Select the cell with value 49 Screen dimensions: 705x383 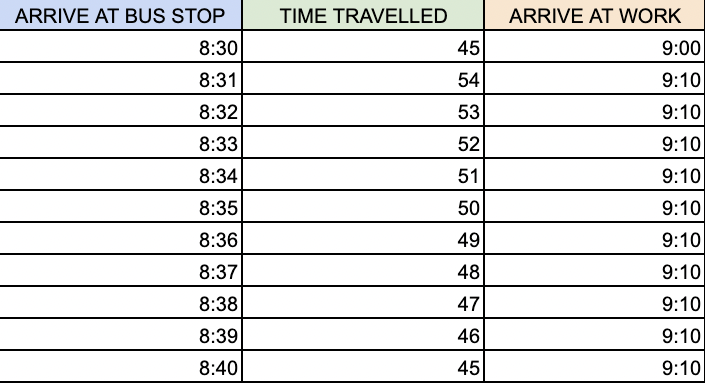[363, 238]
